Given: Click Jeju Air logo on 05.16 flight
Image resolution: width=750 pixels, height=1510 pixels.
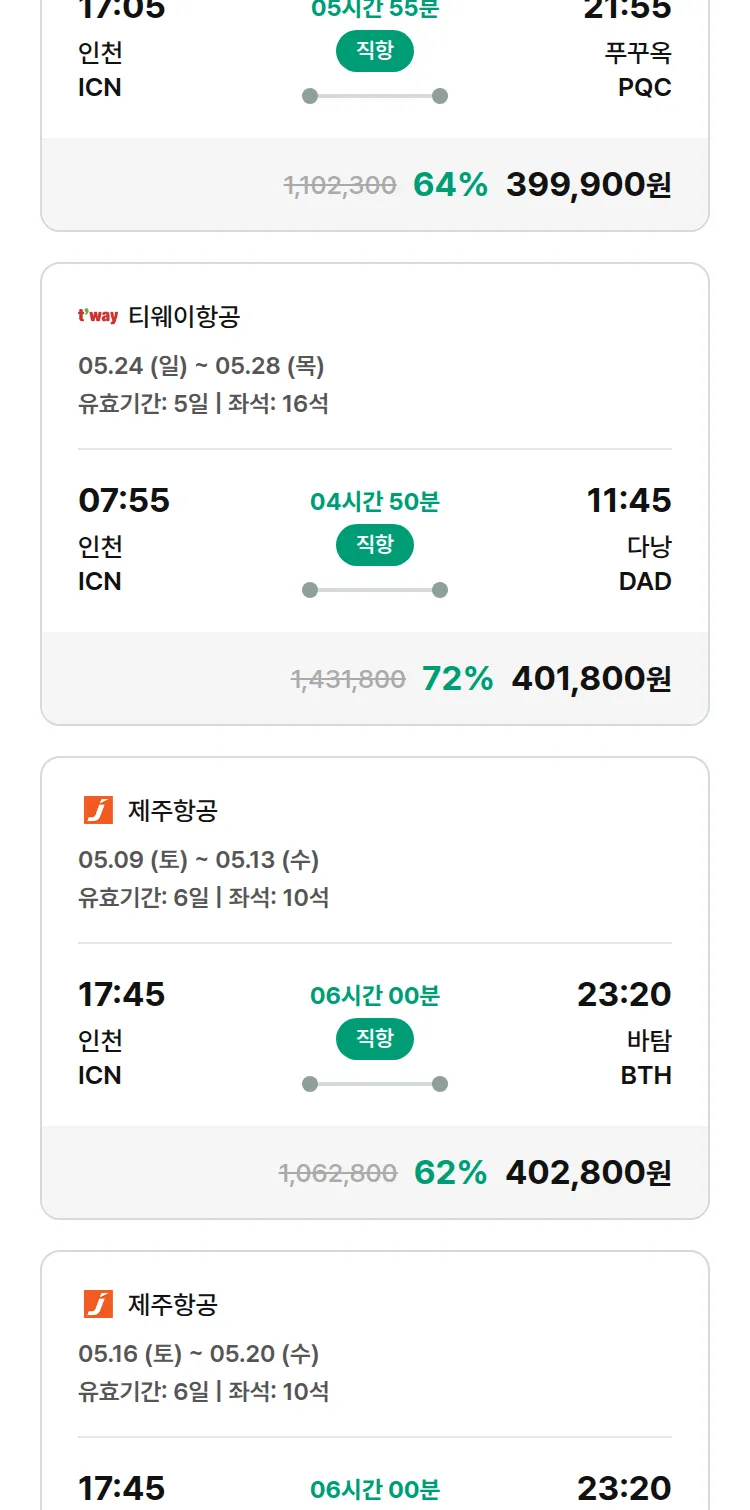Looking at the screenshot, I should 98,1304.
